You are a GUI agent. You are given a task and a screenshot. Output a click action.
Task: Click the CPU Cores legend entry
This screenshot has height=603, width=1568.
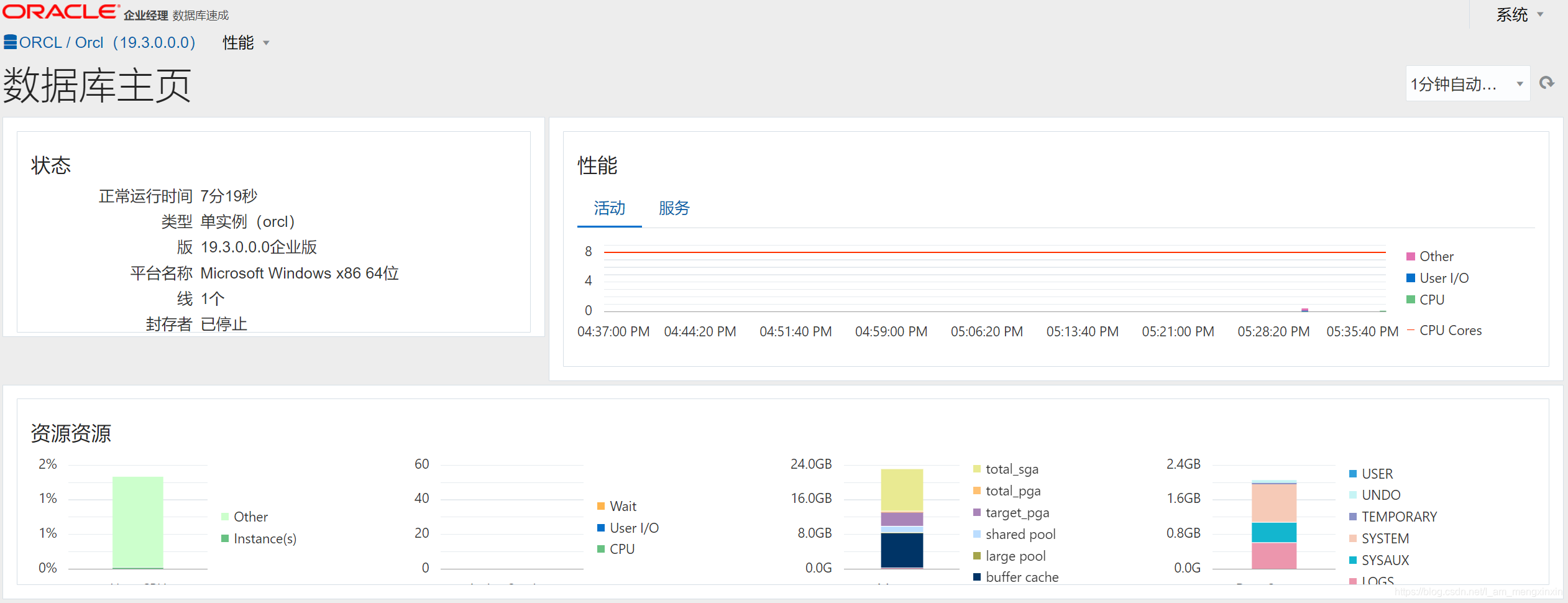[x=1444, y=331]
